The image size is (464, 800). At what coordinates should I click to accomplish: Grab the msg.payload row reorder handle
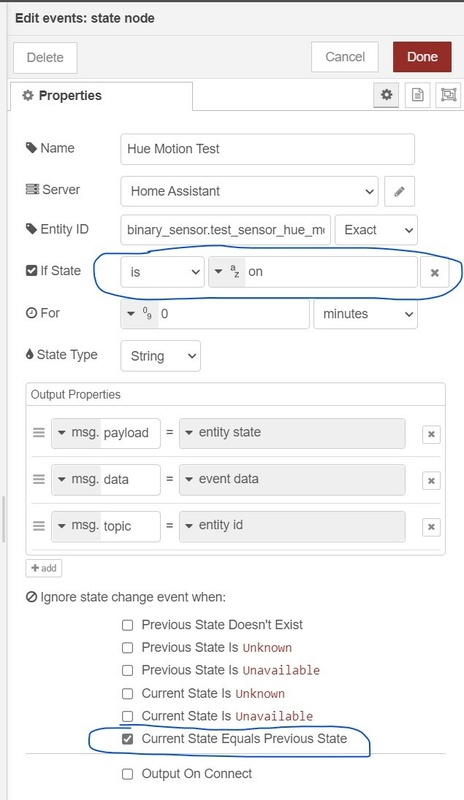pos(39,433)
